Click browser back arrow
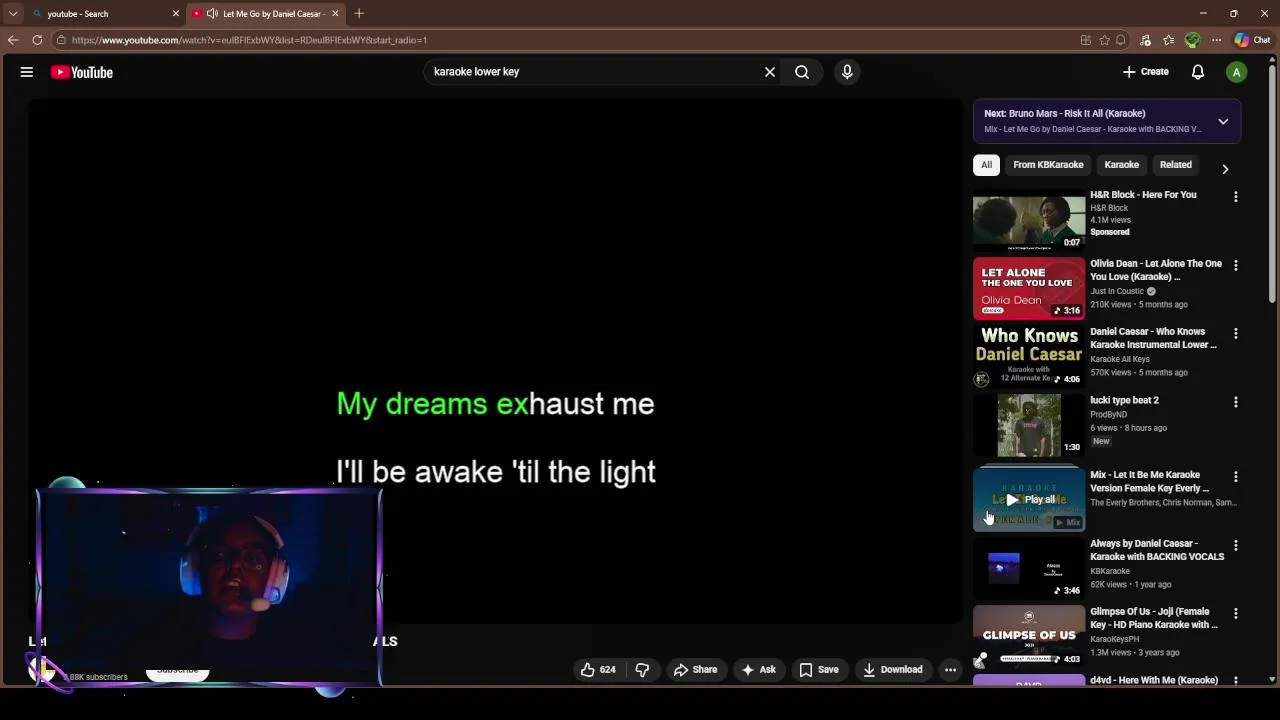Image resolution: width=1280 pixels, height=720 pixels. coord(13,40)
